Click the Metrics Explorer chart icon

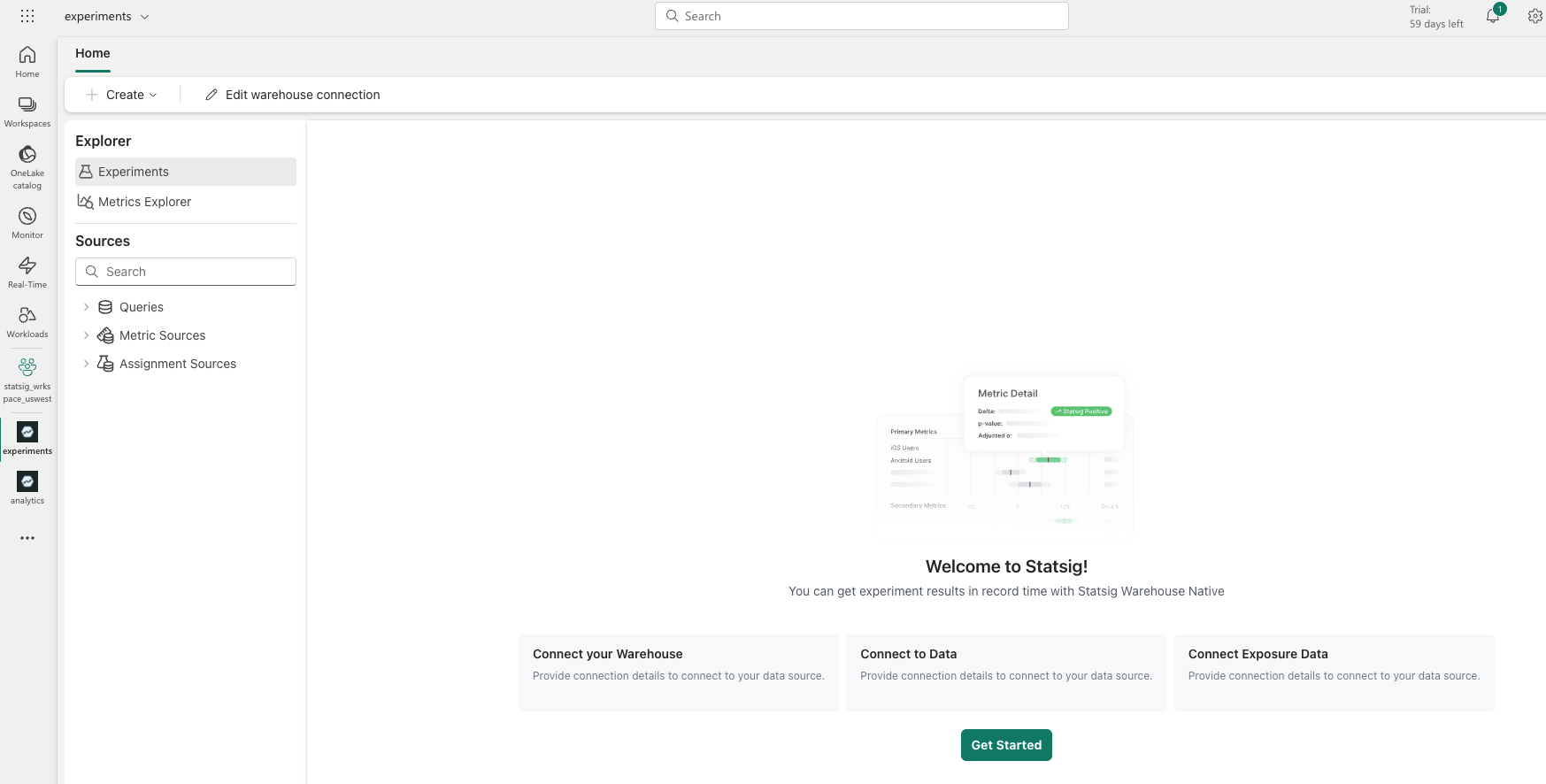coord(86,202)
